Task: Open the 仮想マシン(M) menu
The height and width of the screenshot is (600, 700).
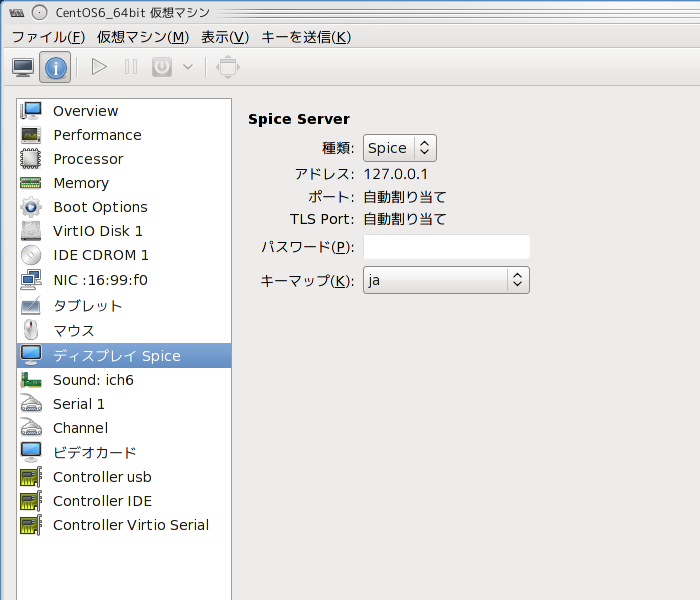Action: pyautogui.click(x=143, y=37)
